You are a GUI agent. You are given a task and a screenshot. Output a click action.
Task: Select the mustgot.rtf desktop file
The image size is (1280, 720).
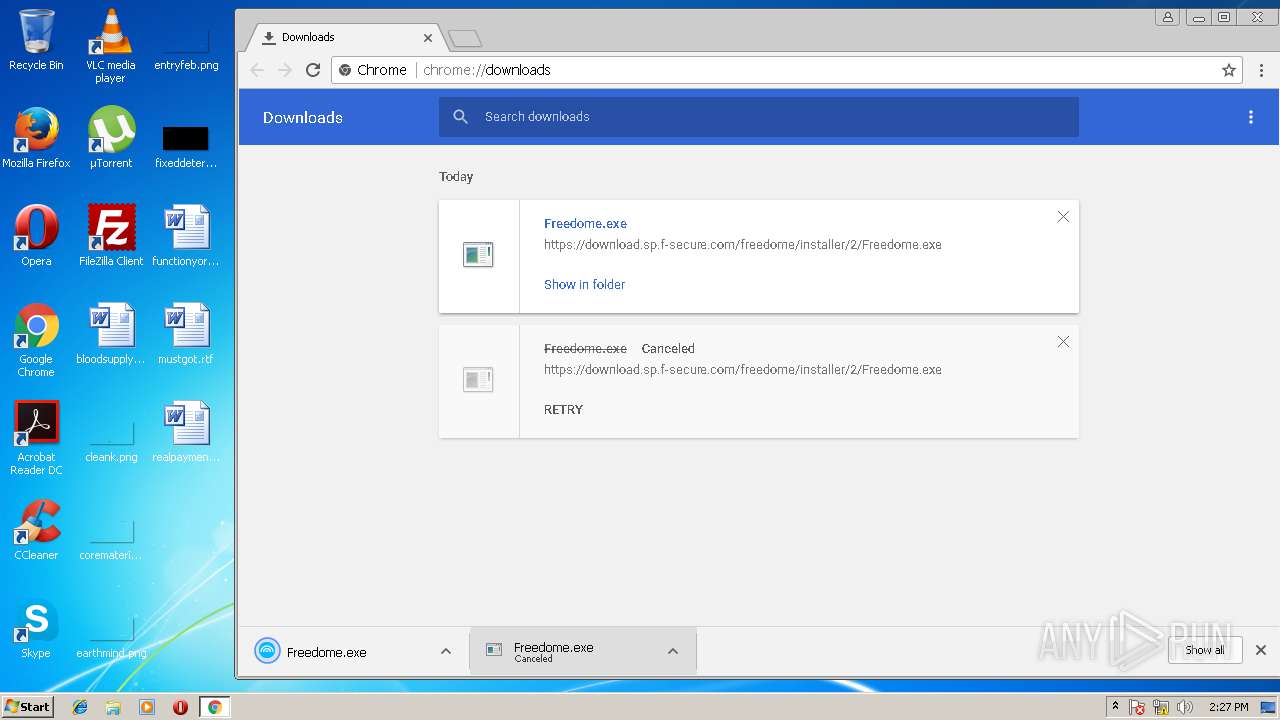coord(186,333)
